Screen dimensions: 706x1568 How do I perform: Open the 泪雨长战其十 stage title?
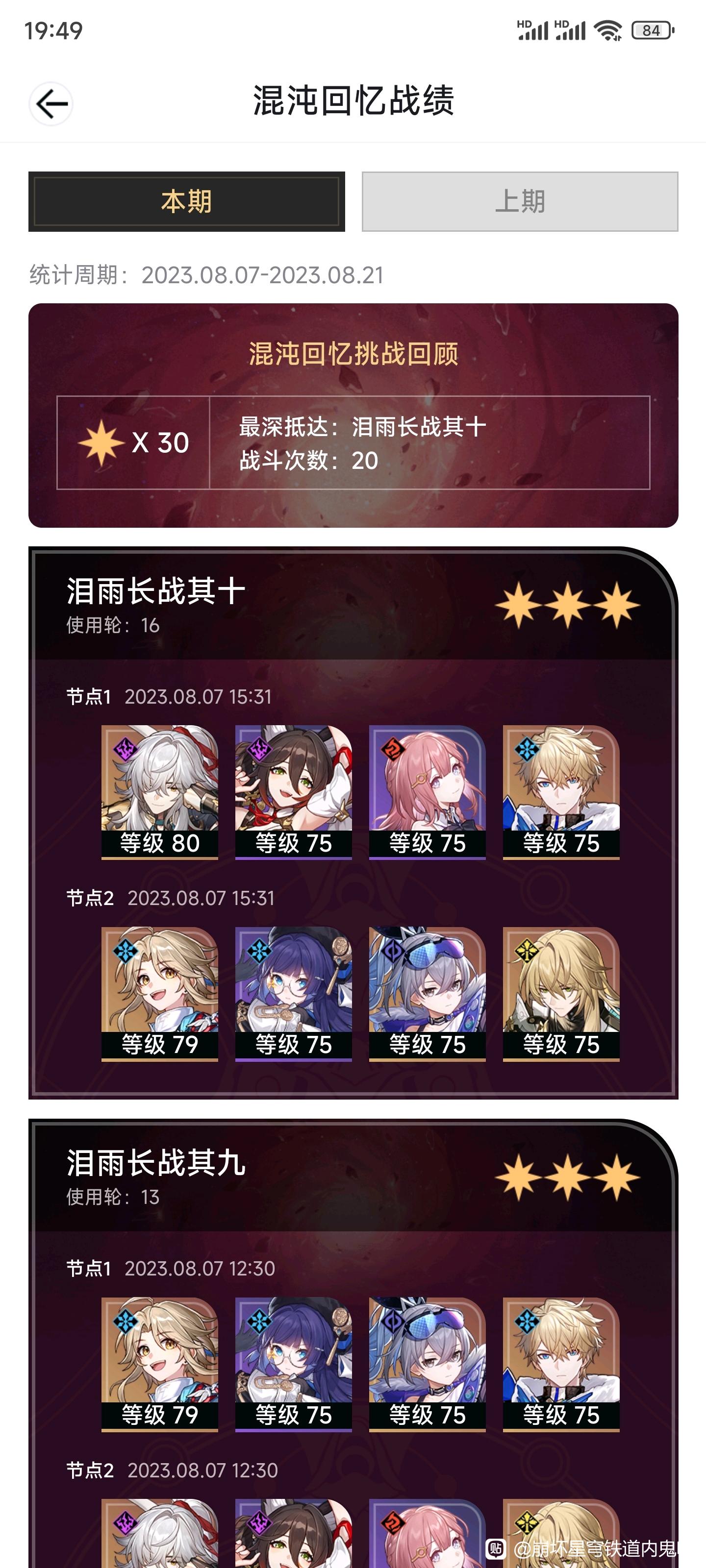click(x=156, y=591)
